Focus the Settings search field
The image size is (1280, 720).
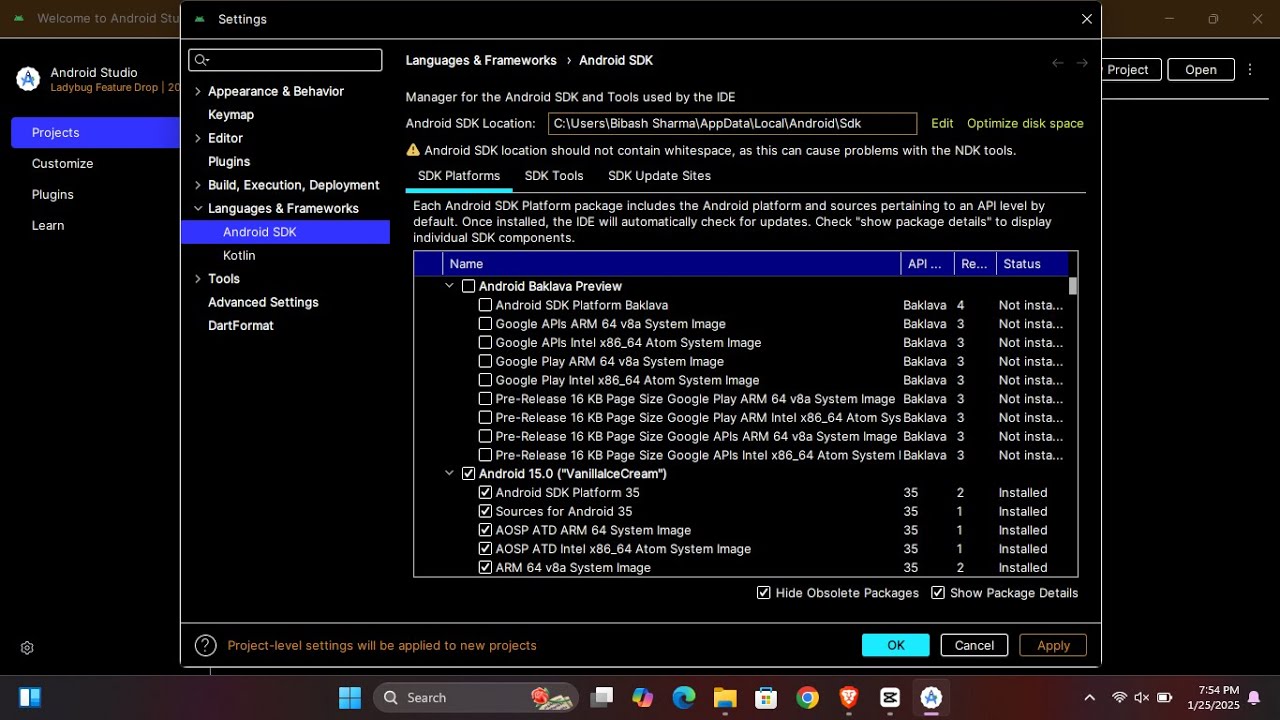(x=285, y=60)
